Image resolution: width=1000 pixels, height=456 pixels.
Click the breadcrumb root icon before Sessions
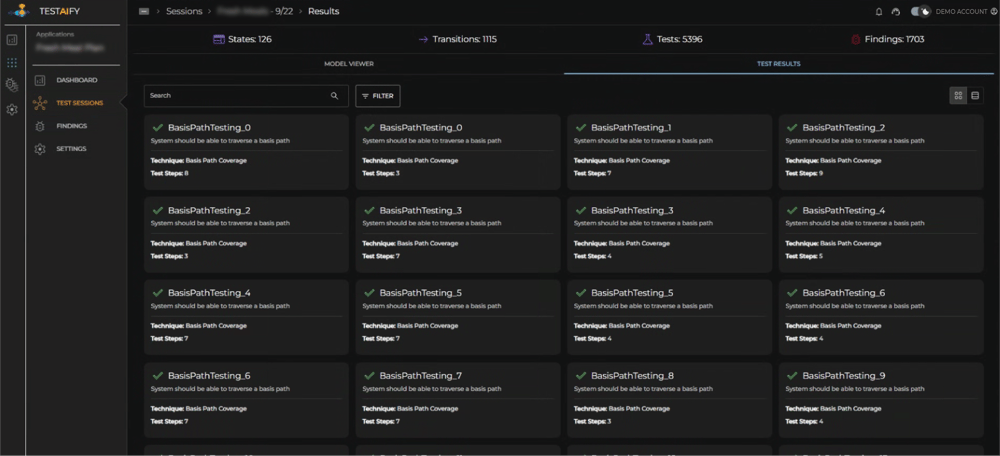pos(144,11)
